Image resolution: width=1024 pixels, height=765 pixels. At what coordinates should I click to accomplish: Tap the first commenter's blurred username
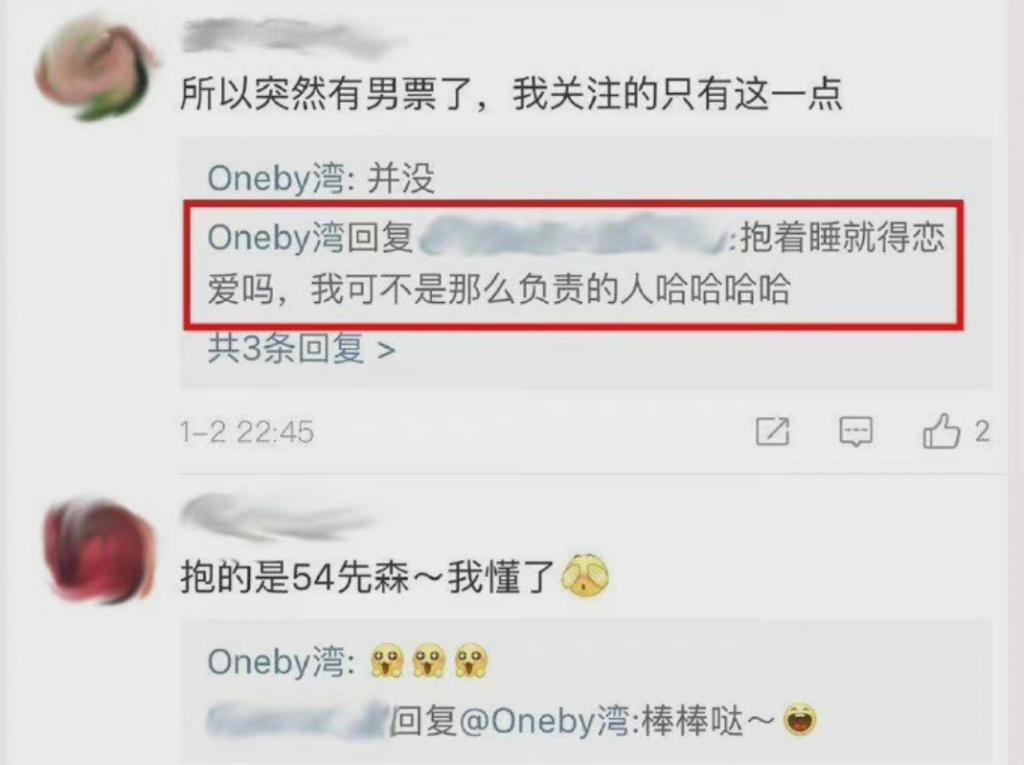[287, 38]
